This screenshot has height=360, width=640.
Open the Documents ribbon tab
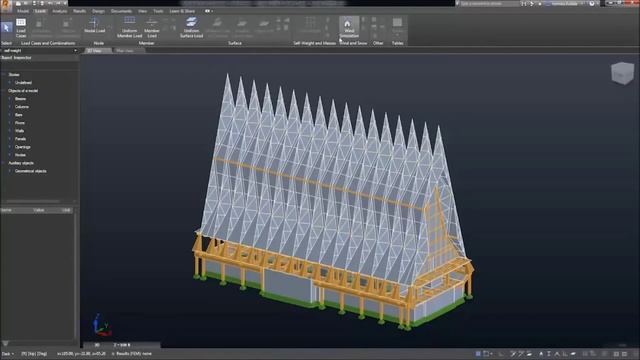(x=121, y=11)
